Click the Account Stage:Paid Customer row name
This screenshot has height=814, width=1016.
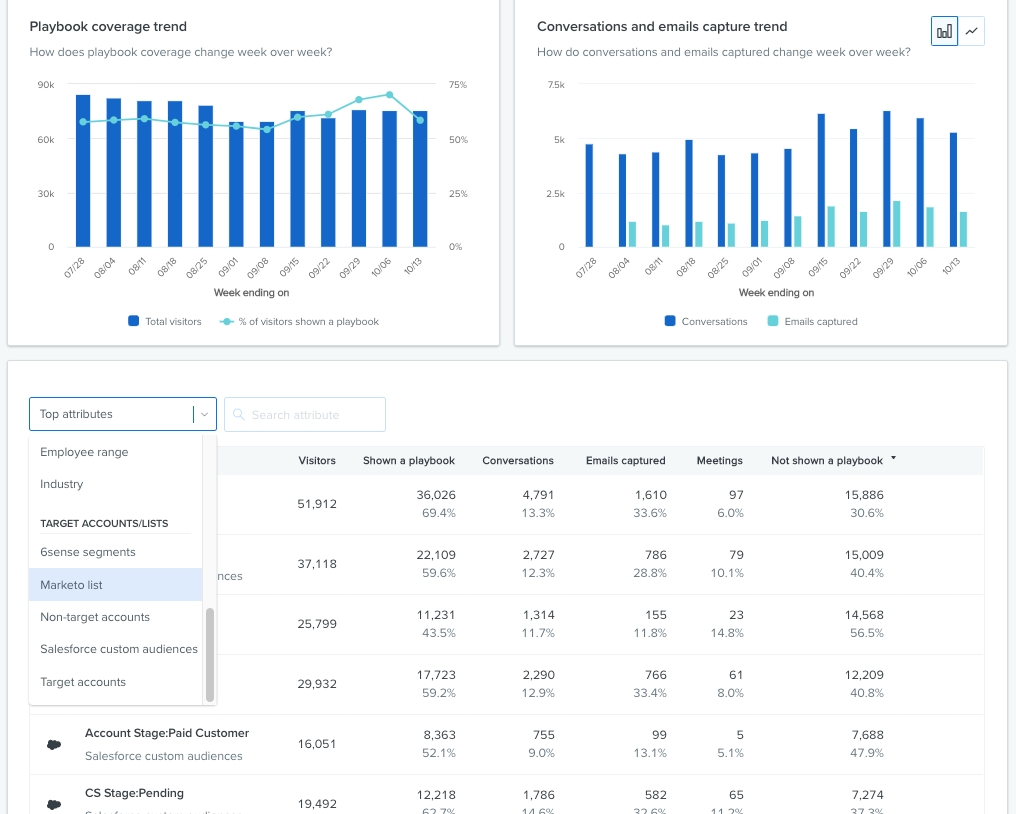pos(167,733)
